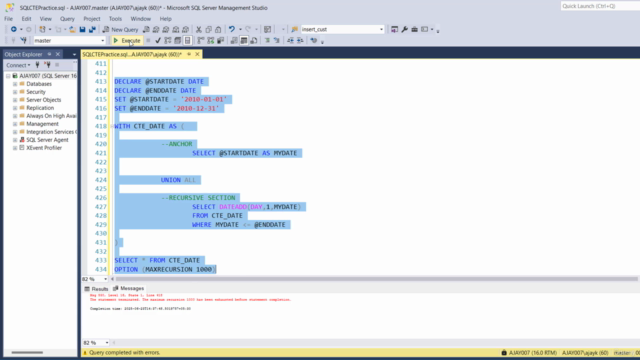Open a New Query window

[x=120, y=29]
